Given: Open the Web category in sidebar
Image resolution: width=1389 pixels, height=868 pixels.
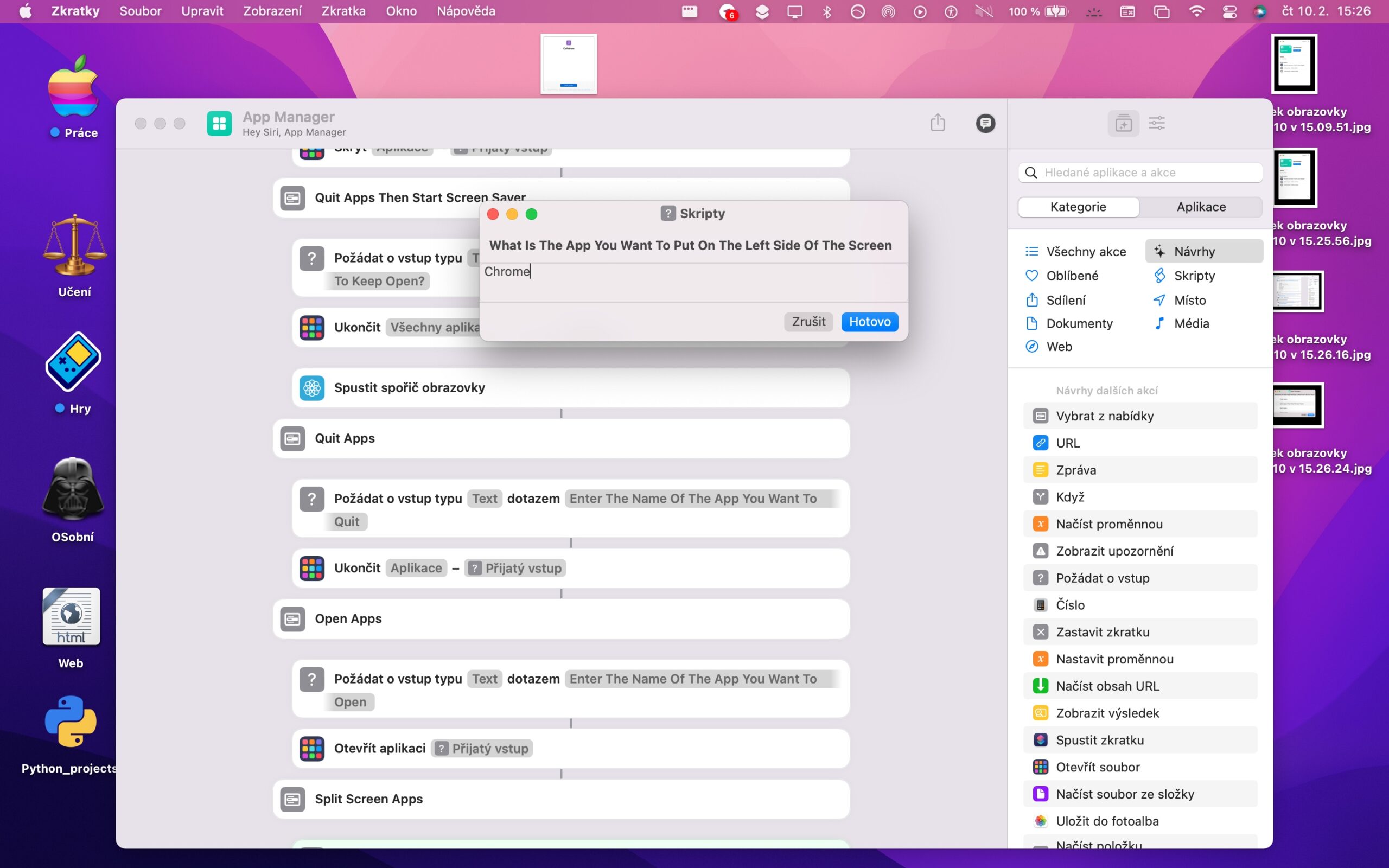Looking at the screenshot, I should (1059, 346).
